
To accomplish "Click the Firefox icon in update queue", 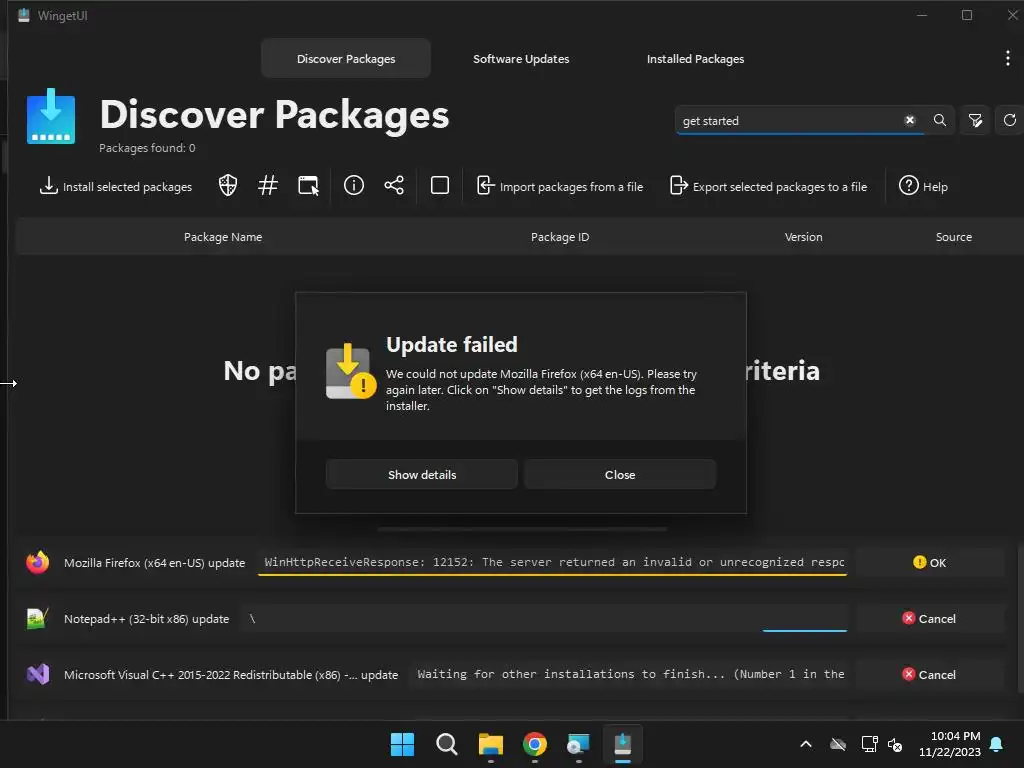I will [x=37, y=562].
